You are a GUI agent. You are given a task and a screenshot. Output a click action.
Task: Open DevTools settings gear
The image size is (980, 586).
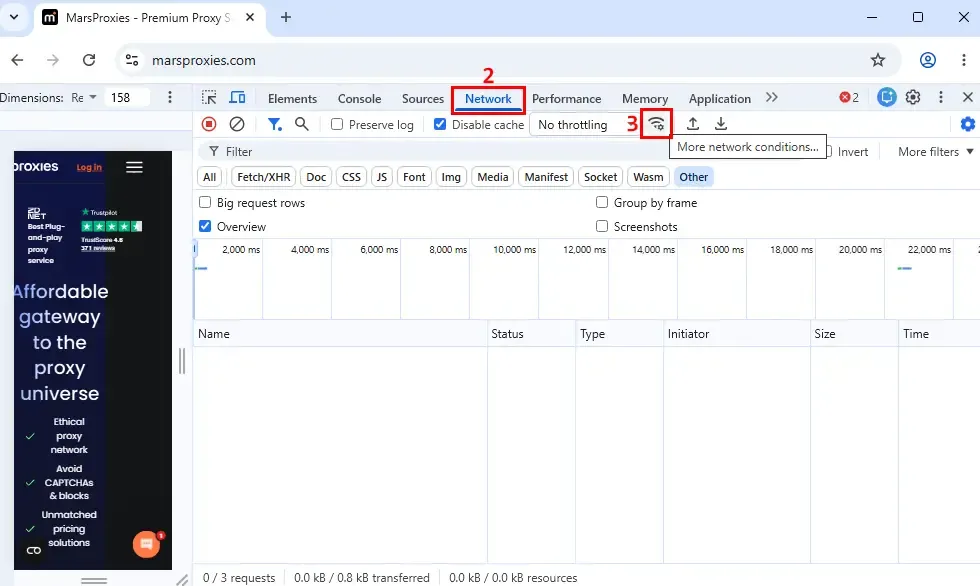pyautogui.click(x=913, y=97)
